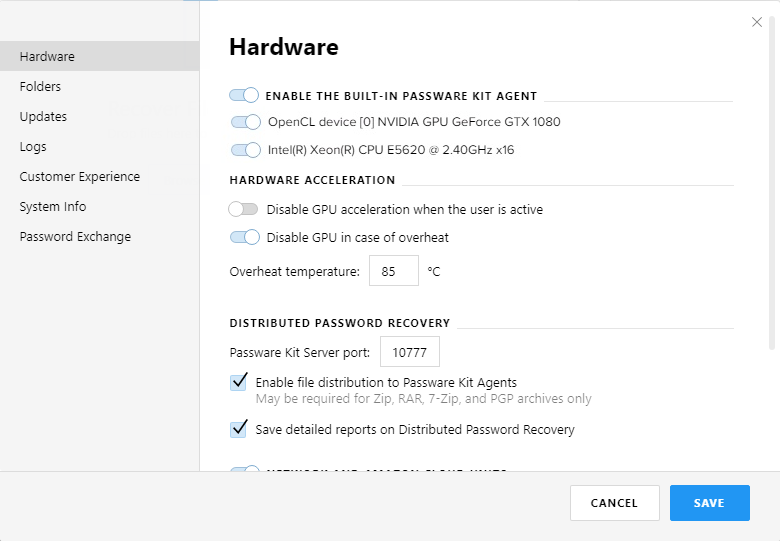Viewport: 780px width, 541px height.
Task: Toggle Disable GPU in case of overheat
Action: click(x=244, y=237)
